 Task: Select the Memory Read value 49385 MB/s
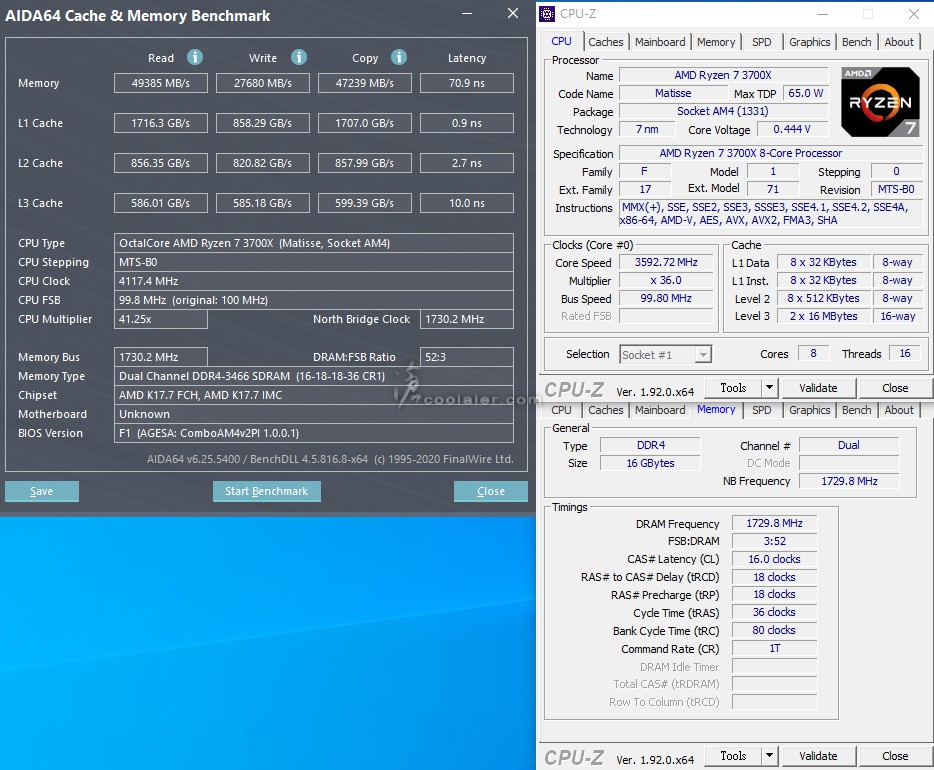[161, 83]
